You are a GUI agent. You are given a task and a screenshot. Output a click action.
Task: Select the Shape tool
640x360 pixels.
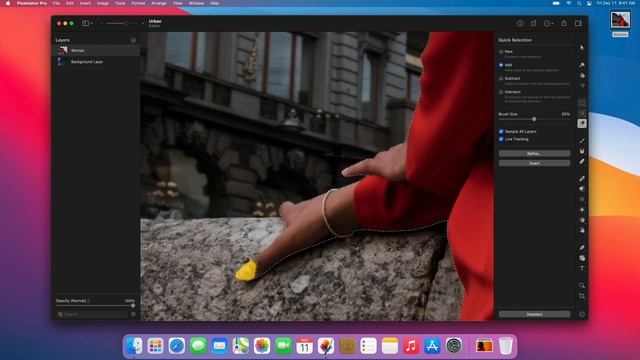(582, 258)
